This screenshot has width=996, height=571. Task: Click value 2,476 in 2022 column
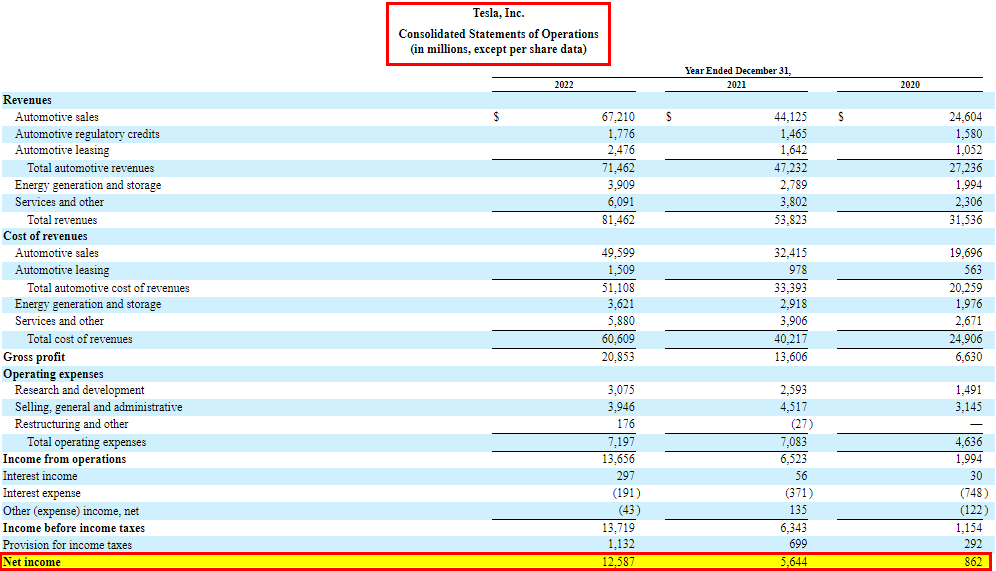(621, 151)
